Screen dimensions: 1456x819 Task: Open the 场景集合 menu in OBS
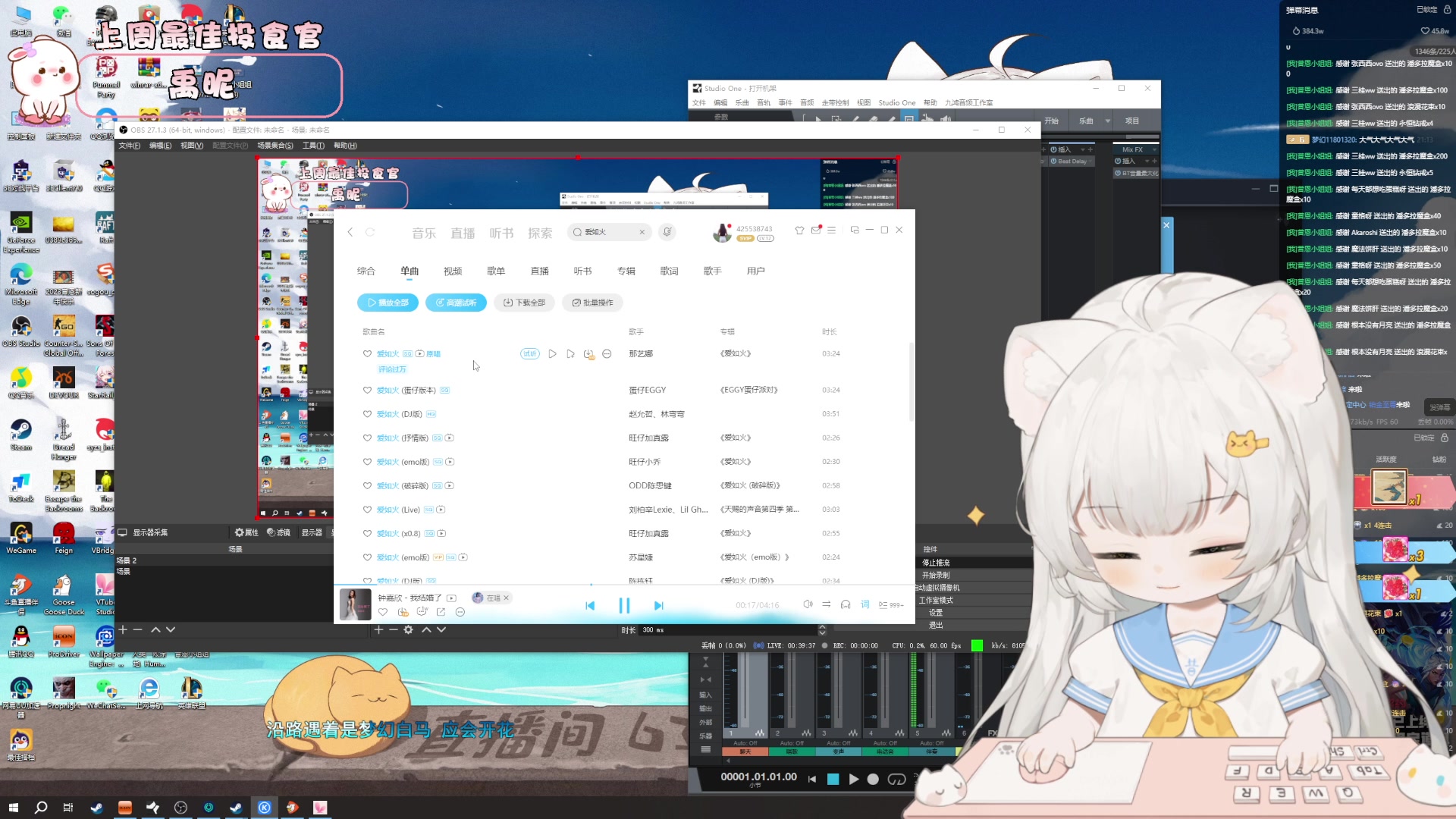coord(275,146)
